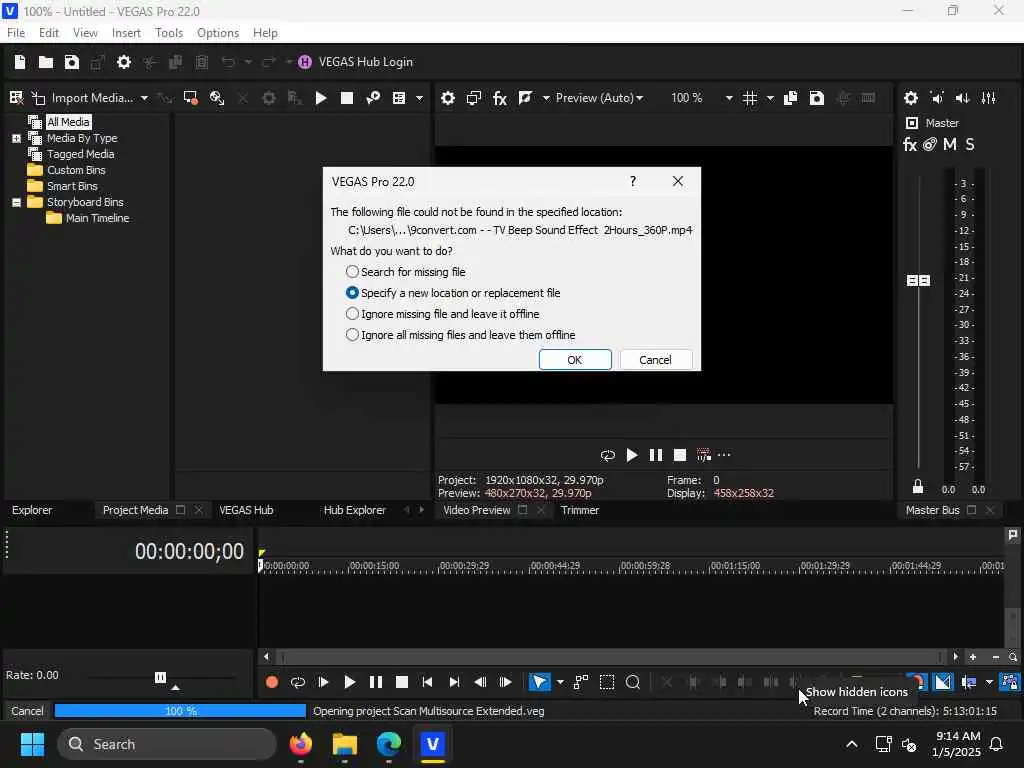This screenshot has width=1024, height=768.
Task: Toggle Master Mute M button
Action: coord(950,144)
